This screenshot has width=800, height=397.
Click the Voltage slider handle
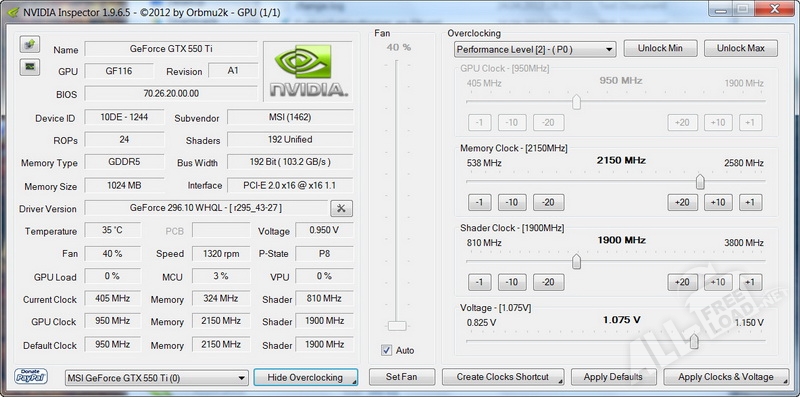coord(694,341)
